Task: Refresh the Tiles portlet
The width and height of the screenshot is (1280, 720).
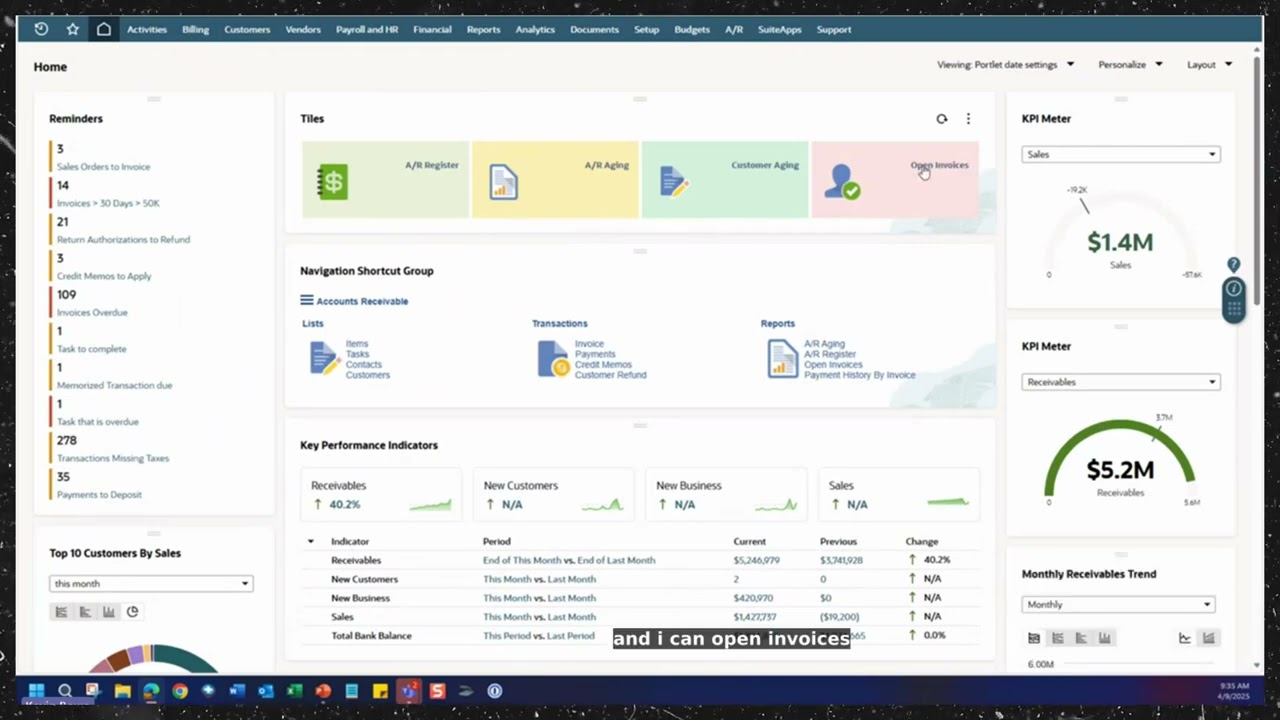Action: (941, 119)
